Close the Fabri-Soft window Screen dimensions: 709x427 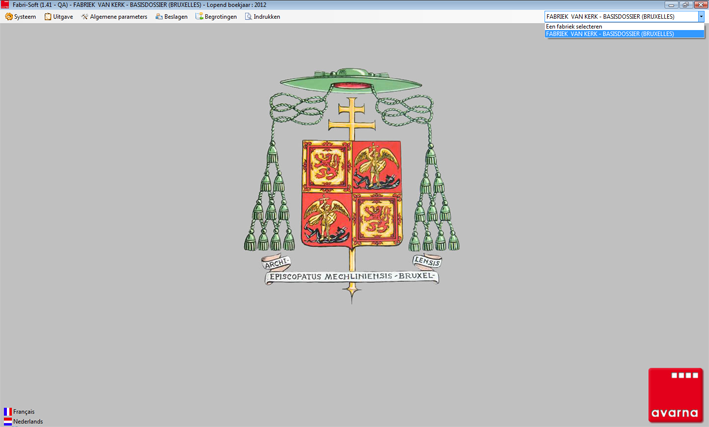pyautogui.click(x=700, y=5)
